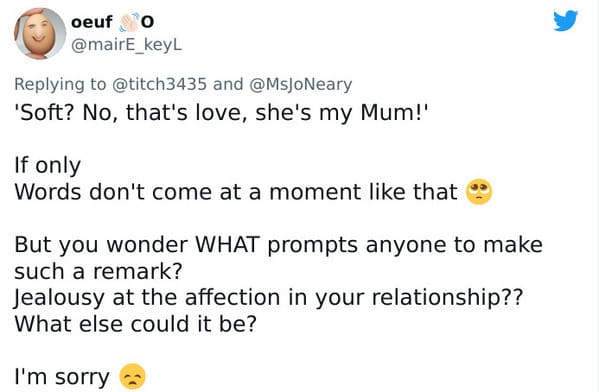This screenshot has height=392, width=599.
Task: Click the word 'Mum!' in the first line
Action: [x=394, y=113]
